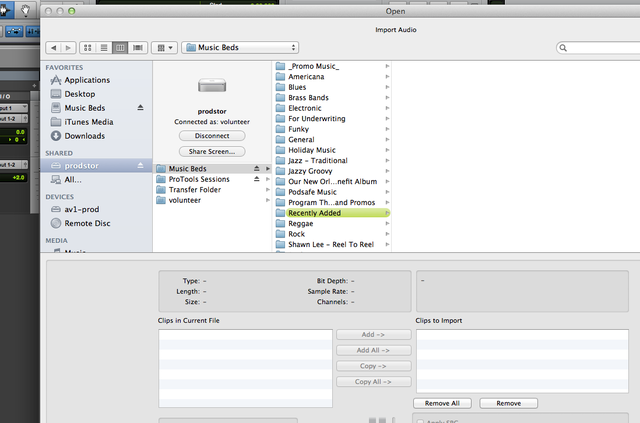Eject the prodstor shared server
The image size is (640, 423).
pyautogui.click(x=141, y=165)
